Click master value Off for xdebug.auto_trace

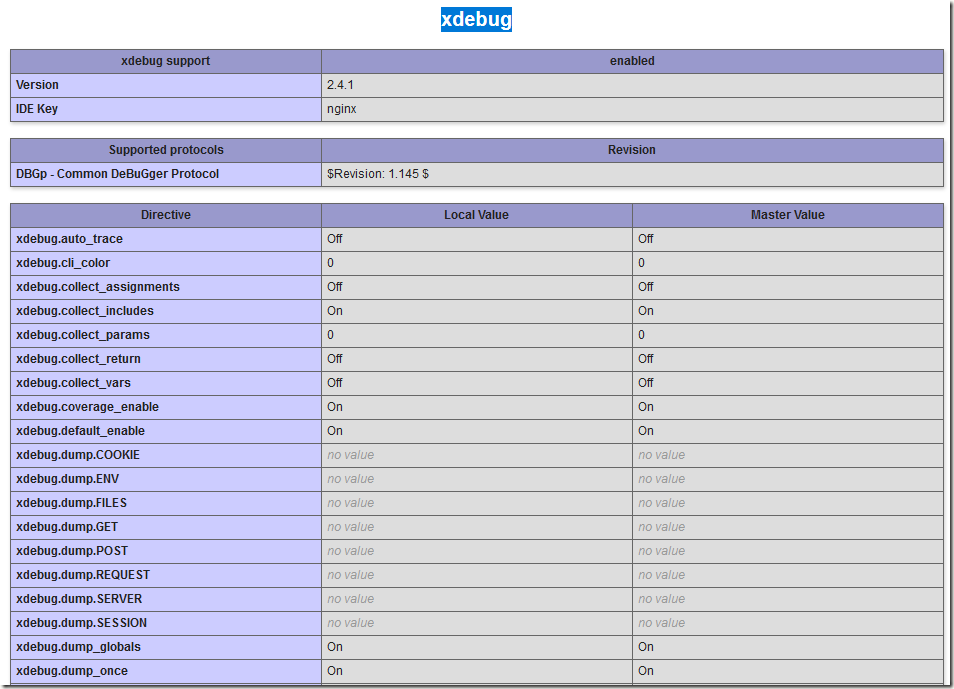(x=646, y=239)
